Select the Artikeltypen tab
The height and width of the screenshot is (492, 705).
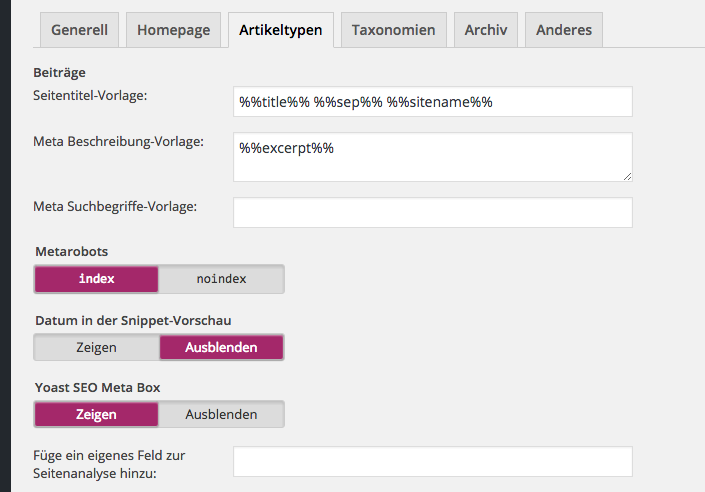(280, 30)
